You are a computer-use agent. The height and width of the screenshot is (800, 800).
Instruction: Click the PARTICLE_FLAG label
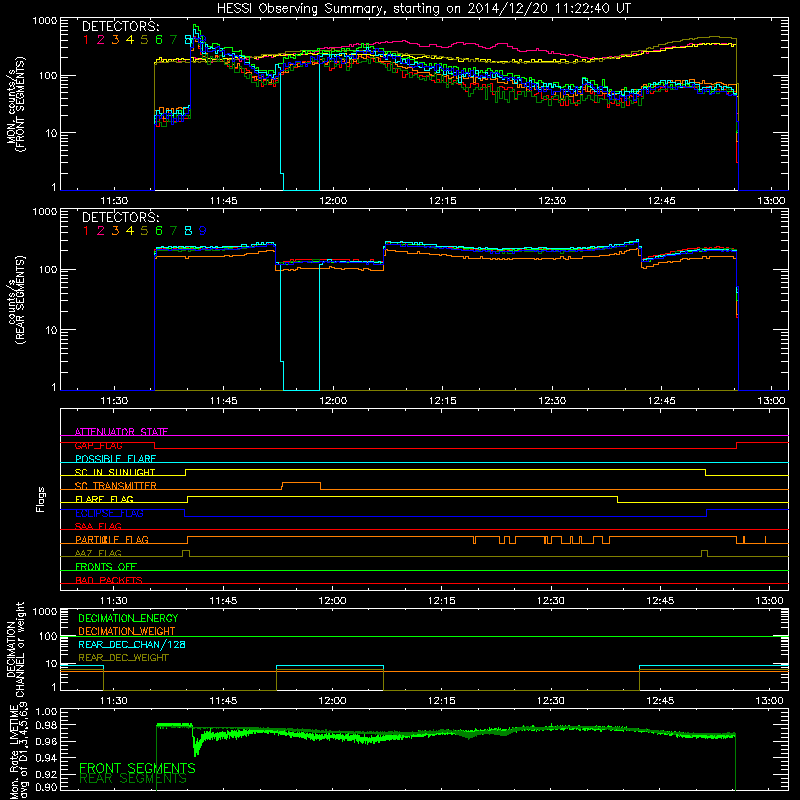112,539
